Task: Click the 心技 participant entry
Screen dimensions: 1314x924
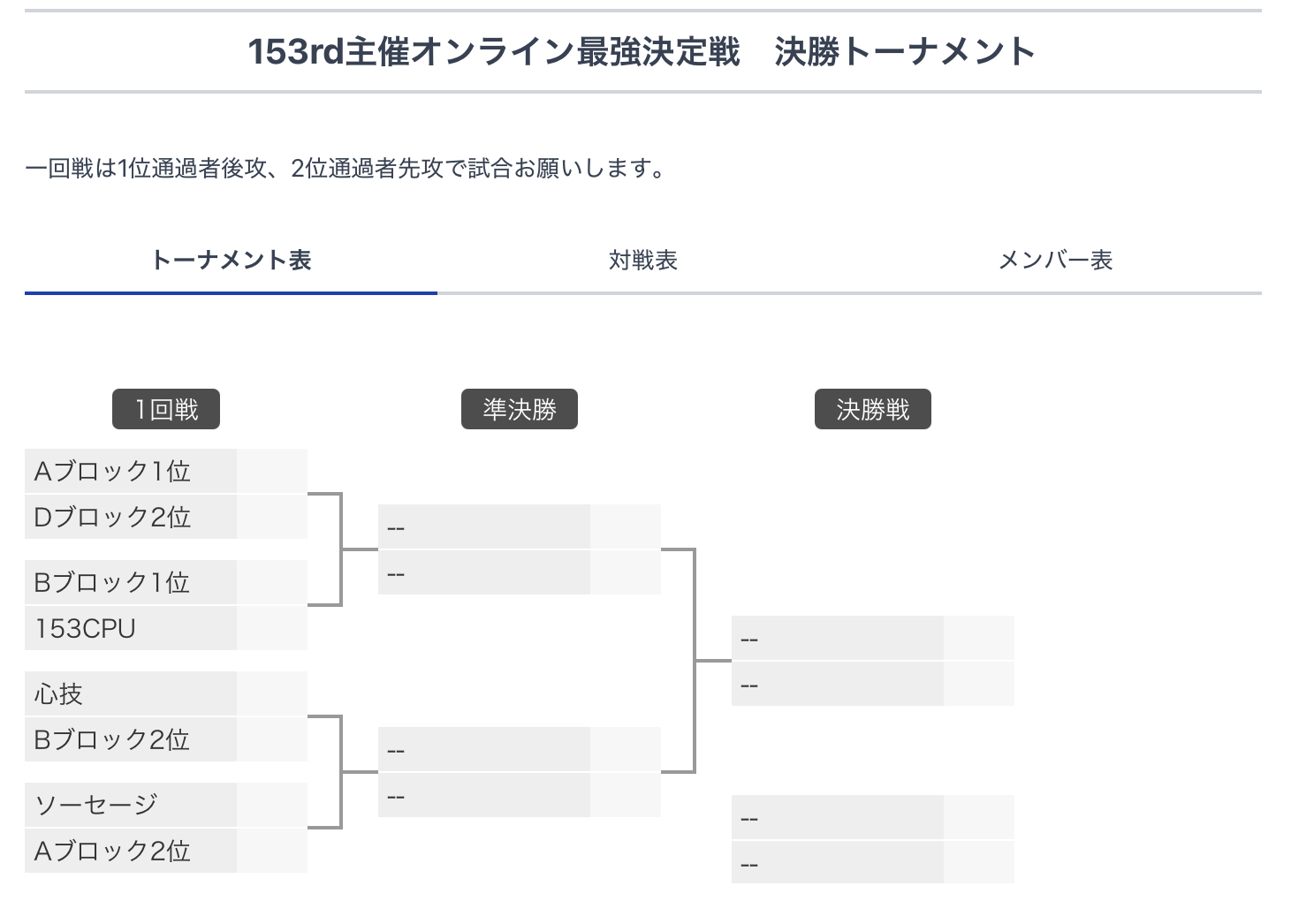Action: (x=131, y=693)
